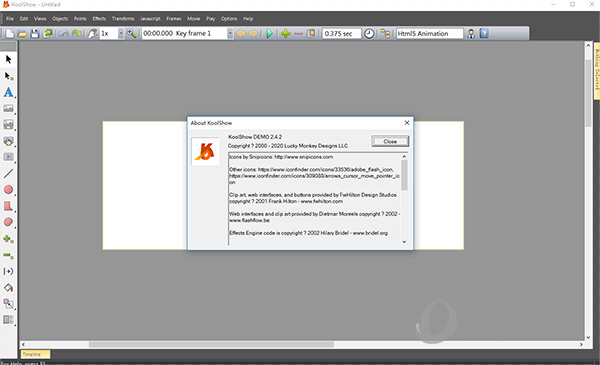Screen dimensions: 600x365
Task: Open a file with the folder icon
Action: [x=22, y=34]
